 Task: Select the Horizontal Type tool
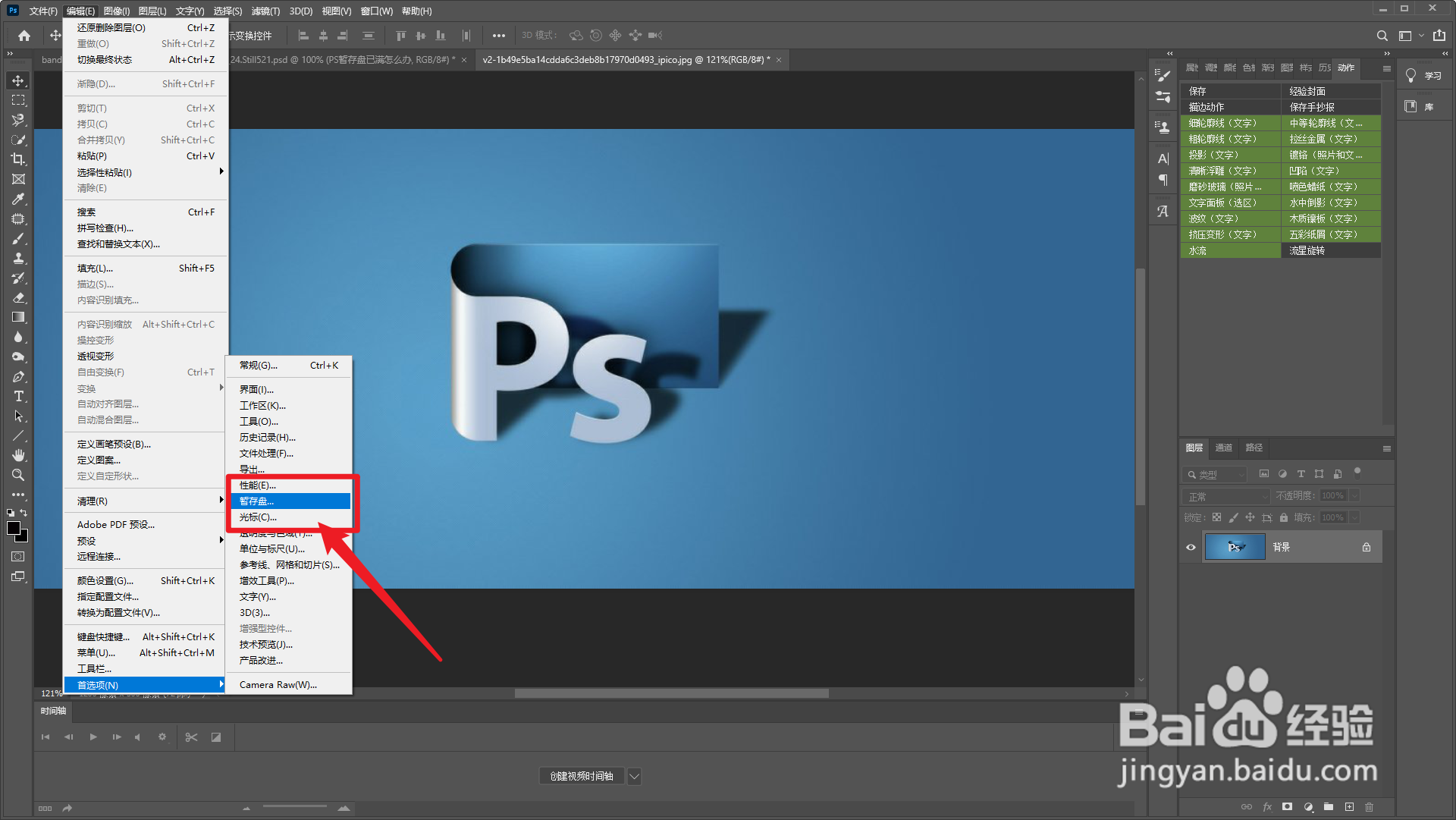pos(18,396)
